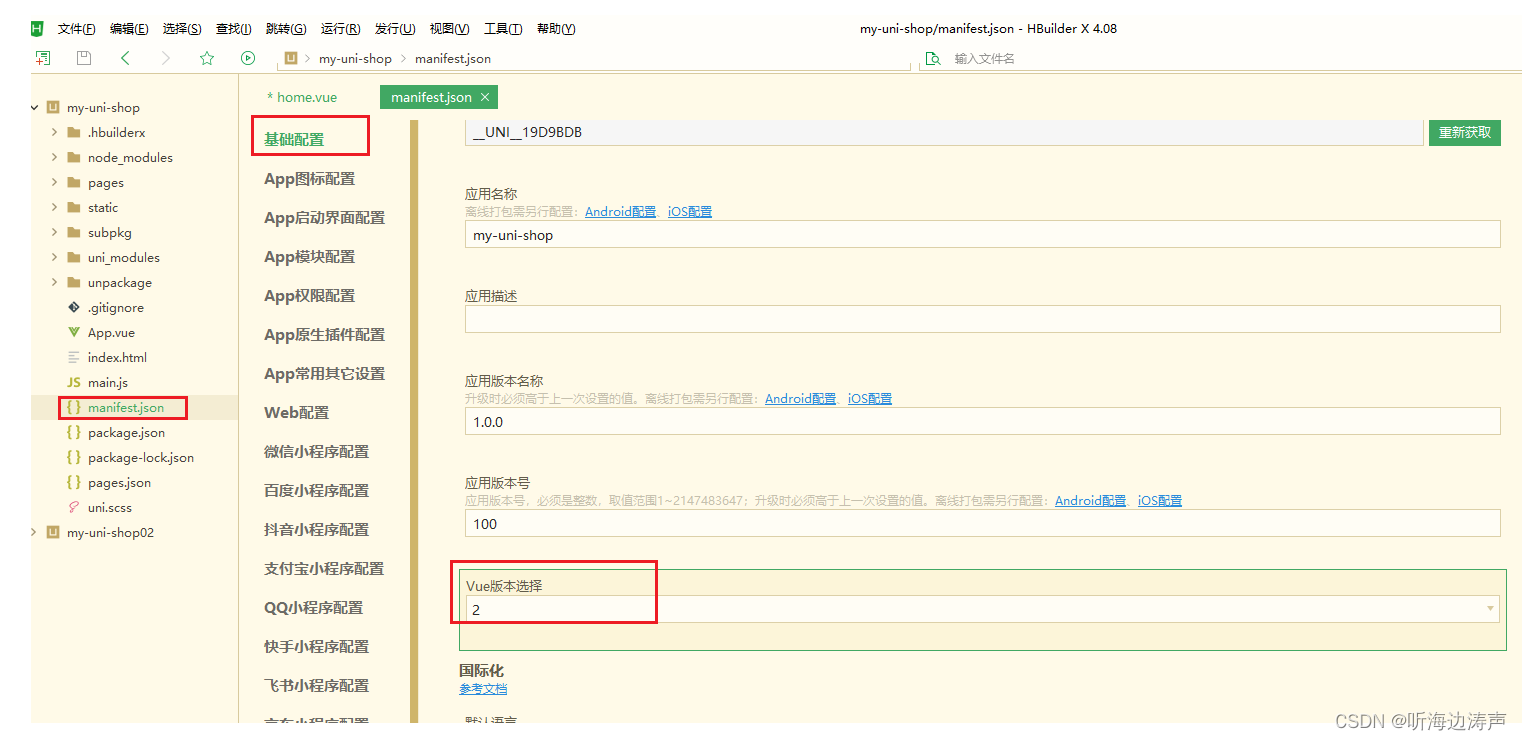Image resolution: width=1522 pixels, height=740 pixels.
Task: Click the green run play icon
Action: [x=248, y=58]
